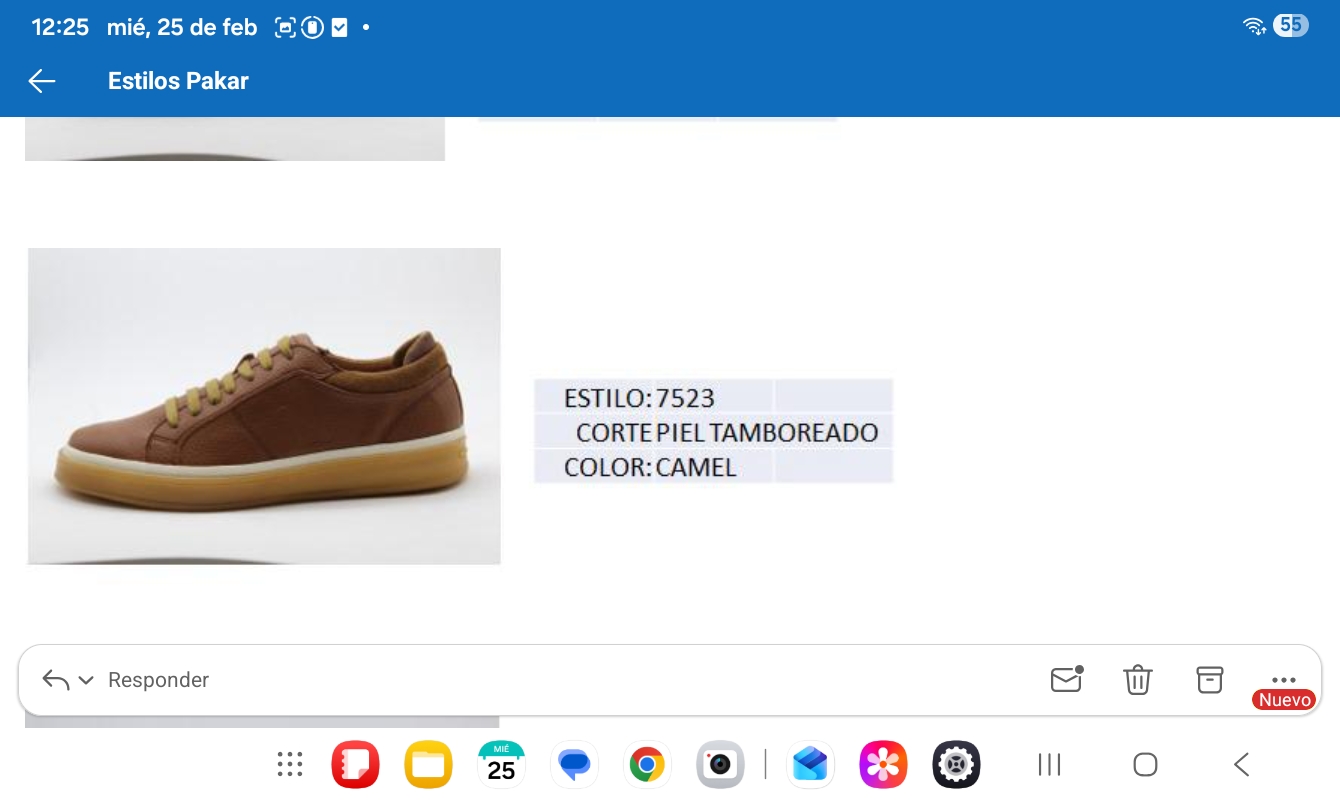Delete this email with the trash icon
This screenshot has height=800, width=1340.
click(1138, 679)
